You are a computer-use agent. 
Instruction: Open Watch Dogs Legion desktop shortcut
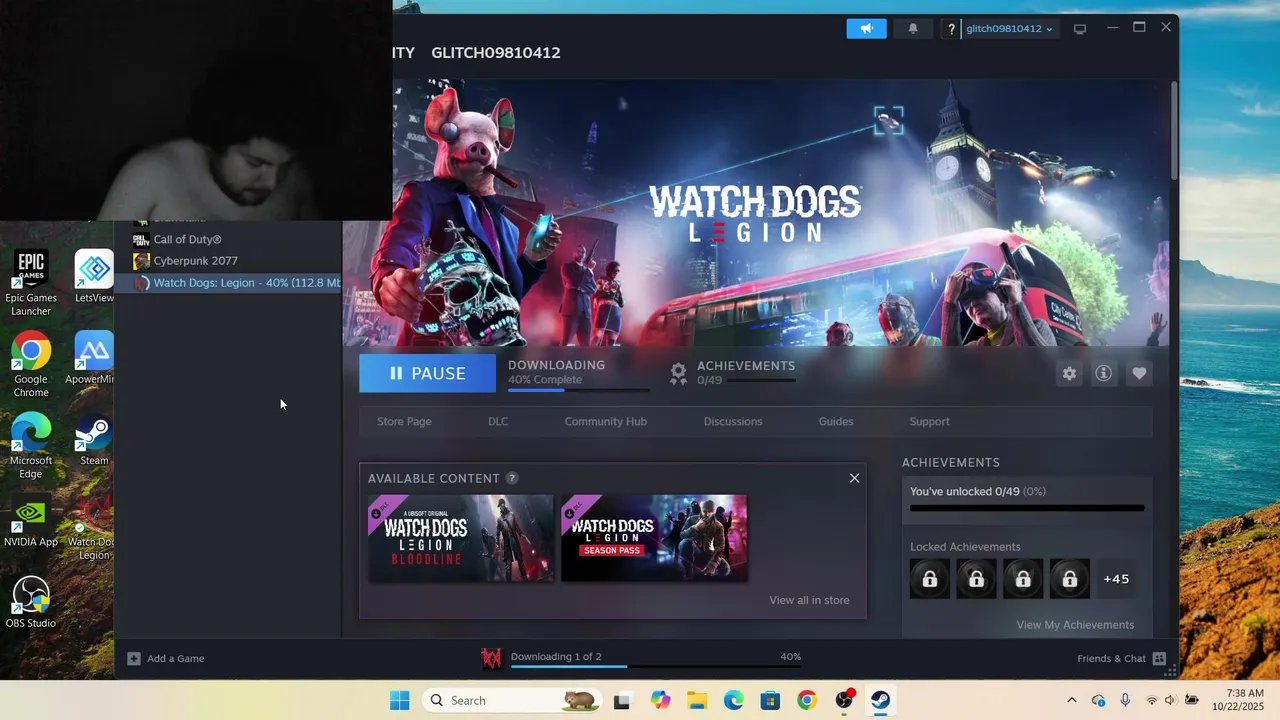tap(92, 527)
